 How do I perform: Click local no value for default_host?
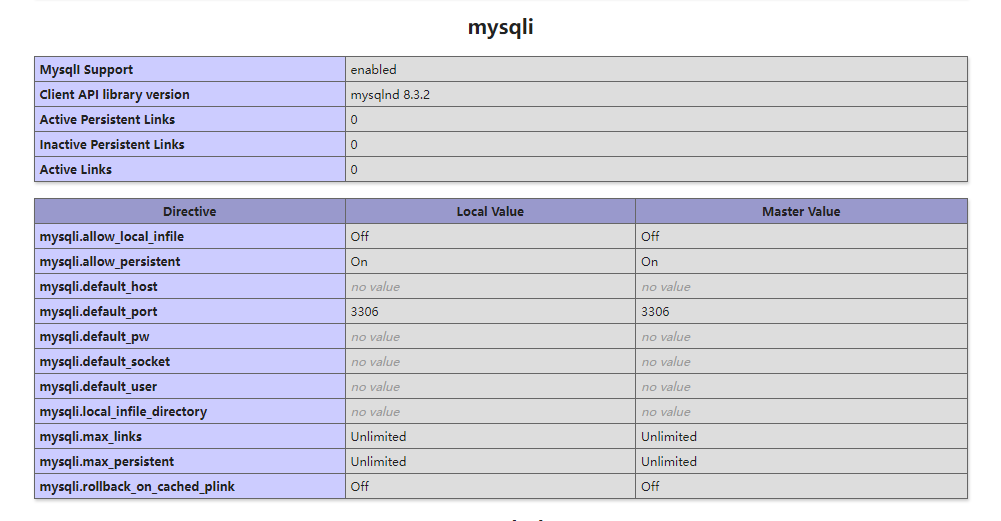pyautogui.click(x=375, y=287)
